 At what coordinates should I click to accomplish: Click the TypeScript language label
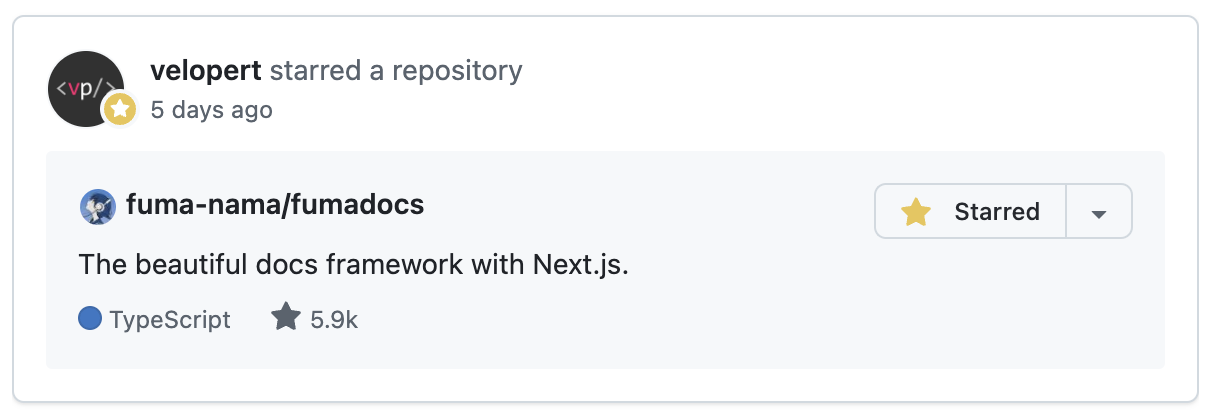tap(170, 320)
